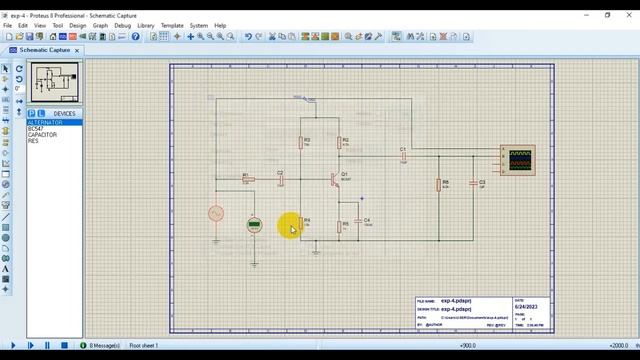Screen dimensions: 640x360
Task: Open the Graph menu
Action: [x=100, y=25]
